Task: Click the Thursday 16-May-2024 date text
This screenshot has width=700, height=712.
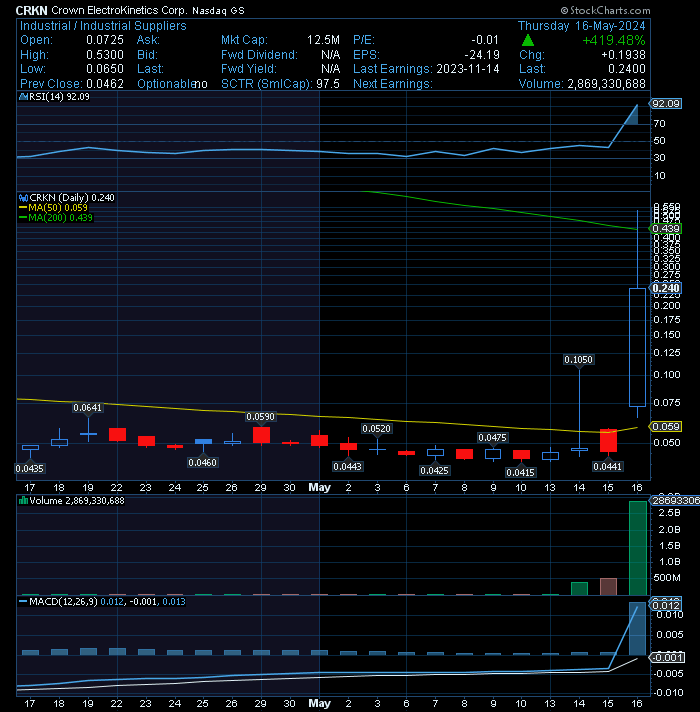Action: (582, 26)
